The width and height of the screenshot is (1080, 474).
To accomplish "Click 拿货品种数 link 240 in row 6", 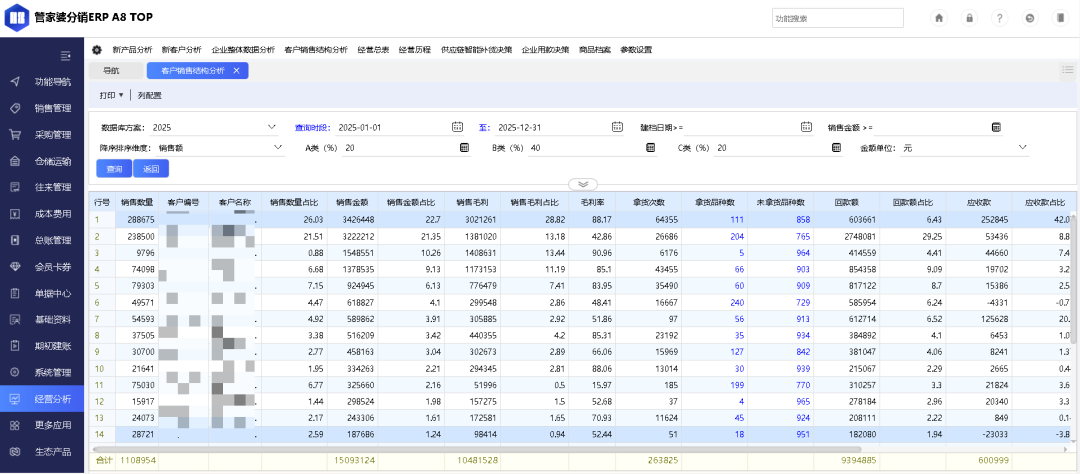I will 736,302.
